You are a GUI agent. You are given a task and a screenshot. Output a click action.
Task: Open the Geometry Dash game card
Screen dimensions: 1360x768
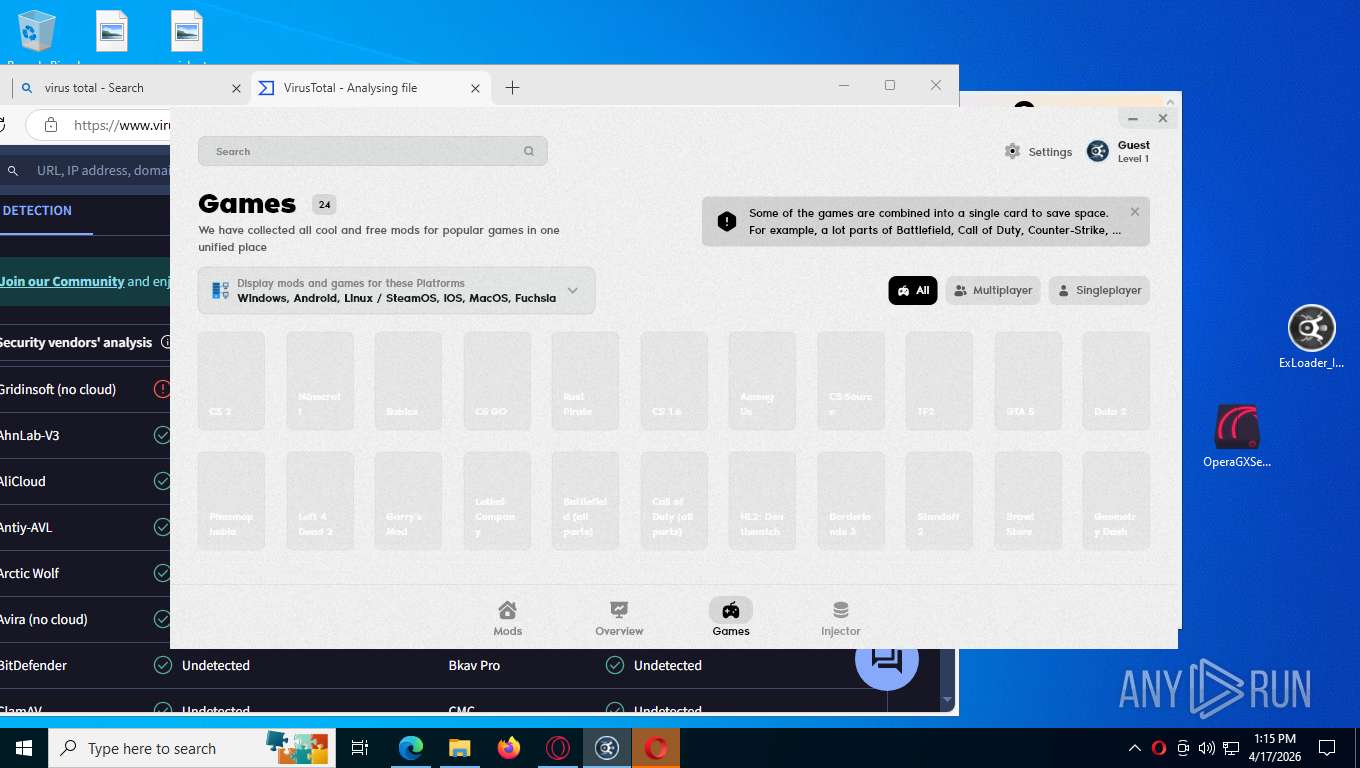pyautogui.click(x=1116, y=501)
